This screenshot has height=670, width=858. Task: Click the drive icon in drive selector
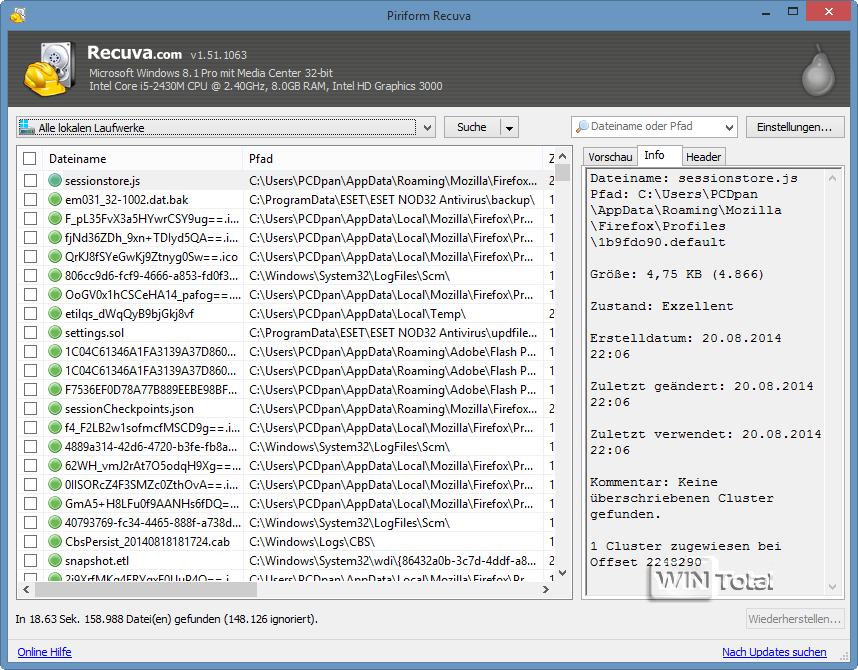coord(27,127)
